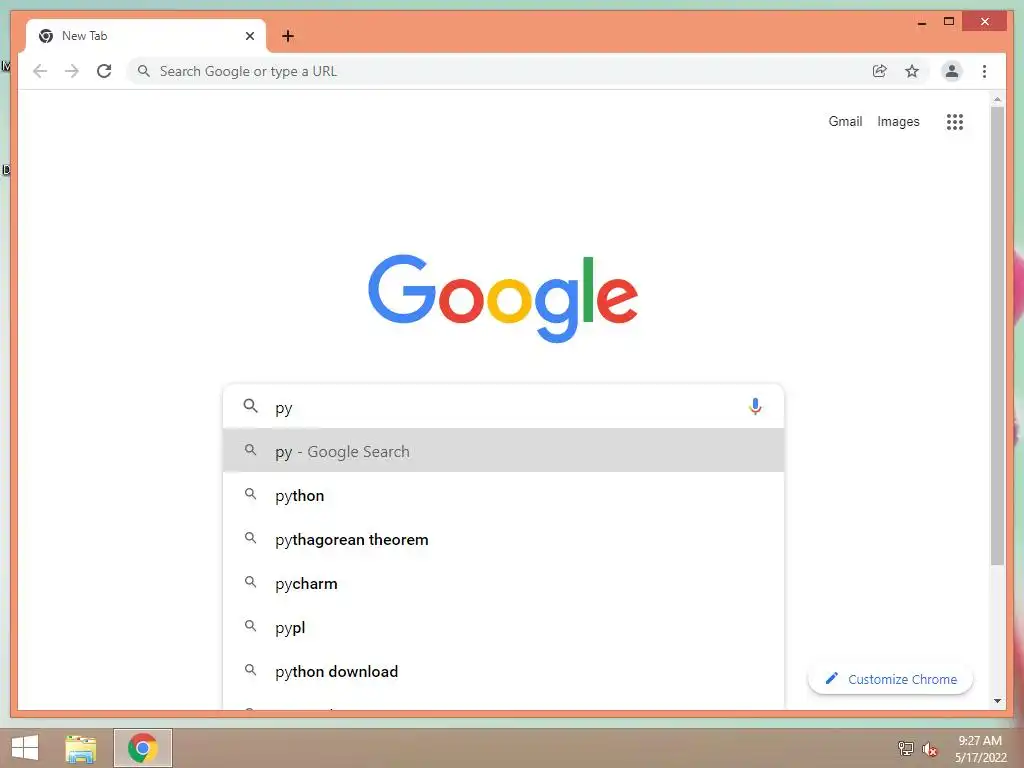Screen dimensions: 1024x768
Task: Choose the 'python' suggestion
Action: click(x=503, y=495)
